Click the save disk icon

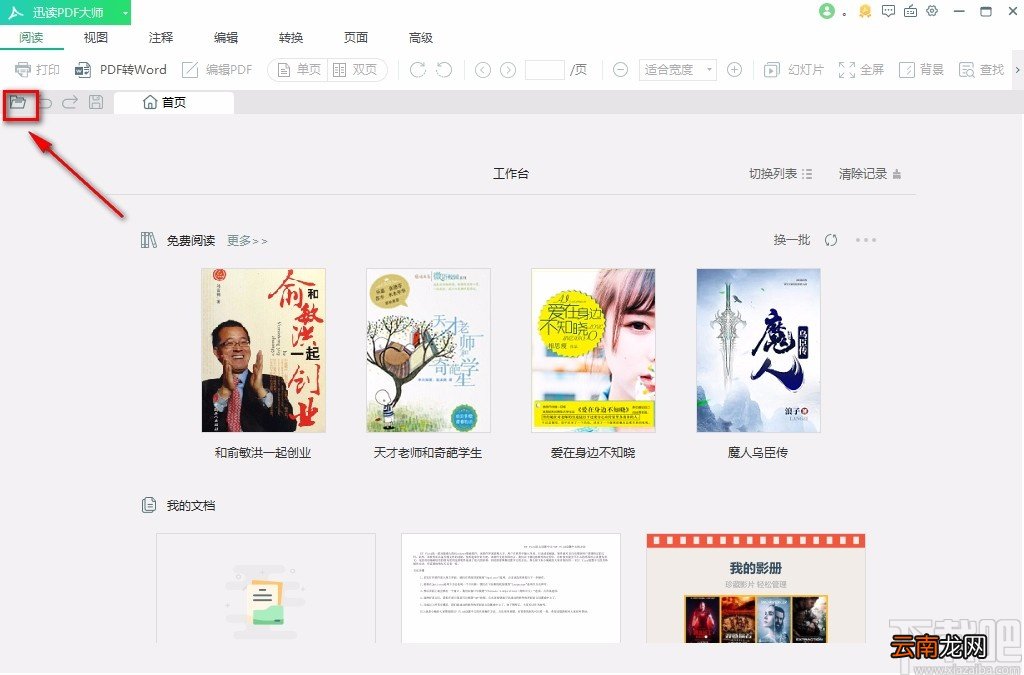tap(96, 102)
